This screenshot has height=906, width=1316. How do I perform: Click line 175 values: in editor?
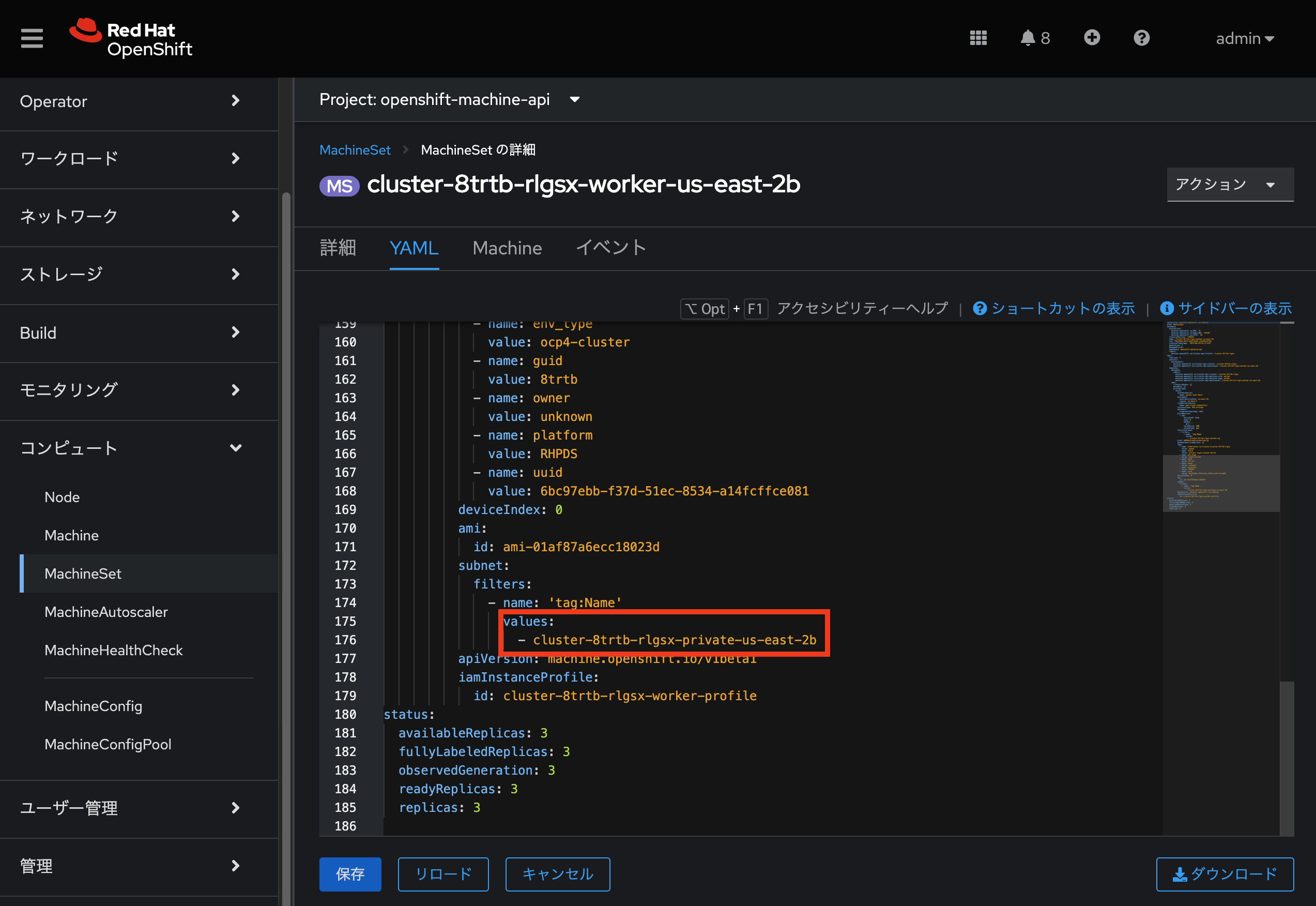coord(528,622)
